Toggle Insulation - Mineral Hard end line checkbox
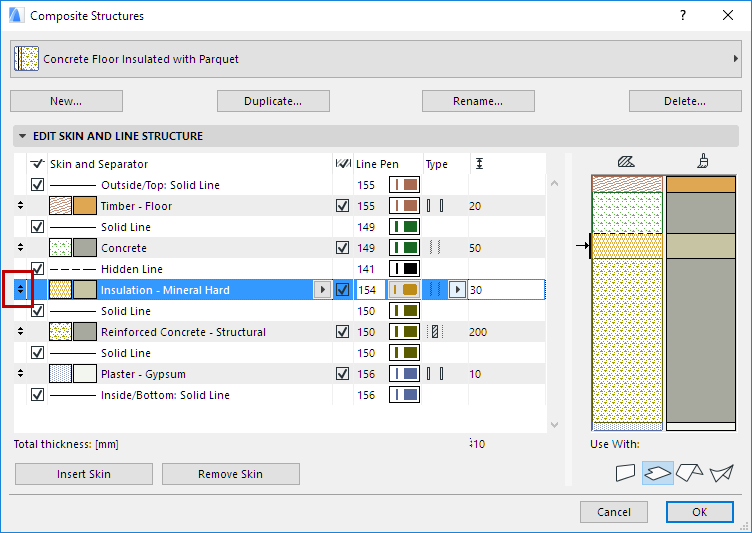The height and width of the screenshot is (533, 752). coord(342,290)
